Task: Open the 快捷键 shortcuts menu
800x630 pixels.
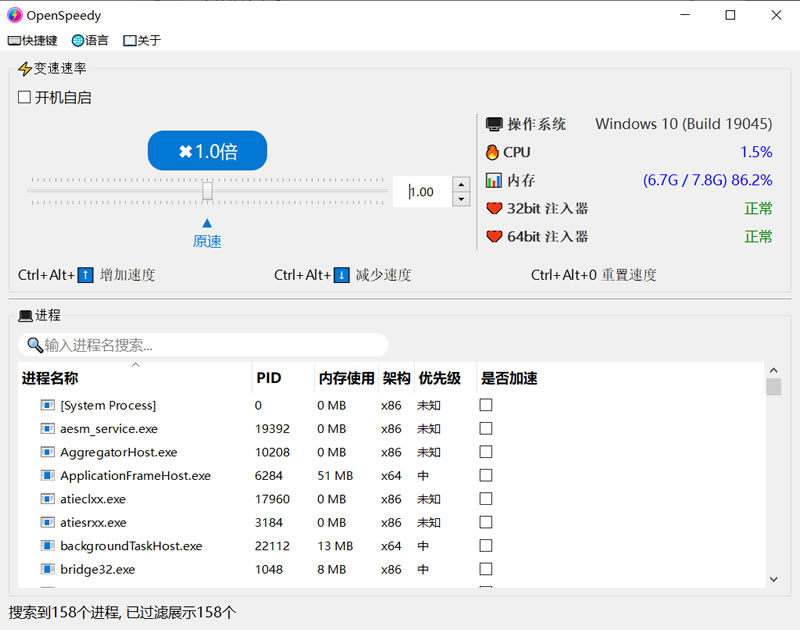Action: pos(32,40)
